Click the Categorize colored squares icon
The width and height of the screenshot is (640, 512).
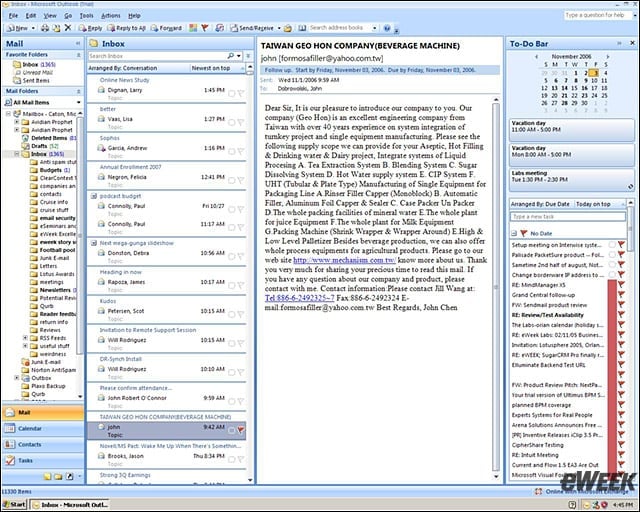coord(193,28)
